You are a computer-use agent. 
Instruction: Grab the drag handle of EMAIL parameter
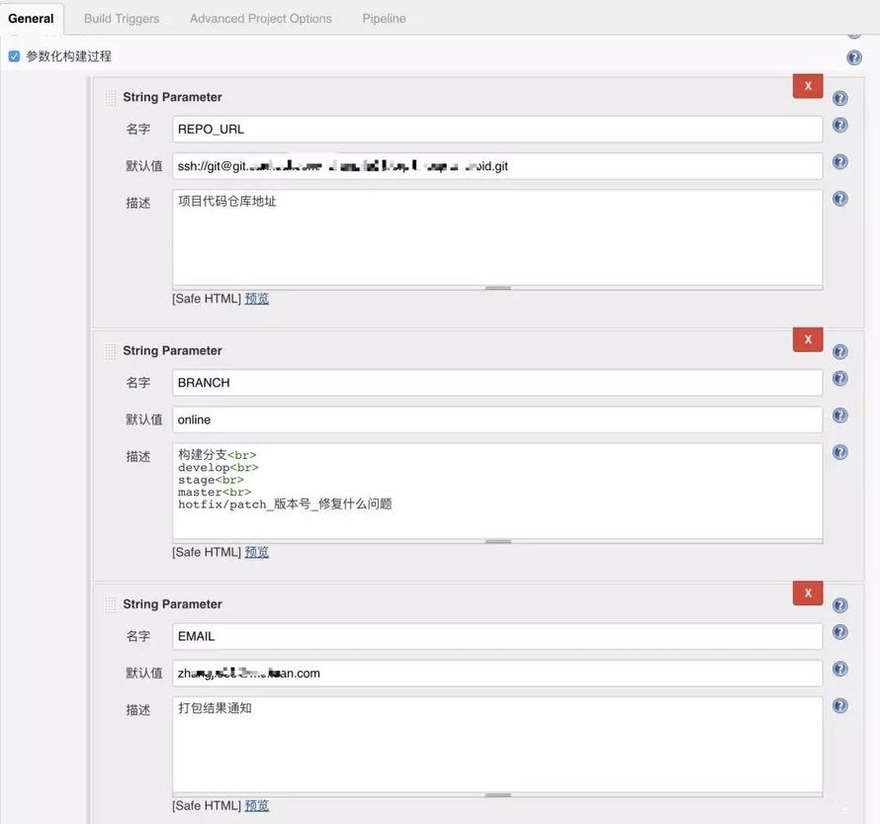coord(111,605)
